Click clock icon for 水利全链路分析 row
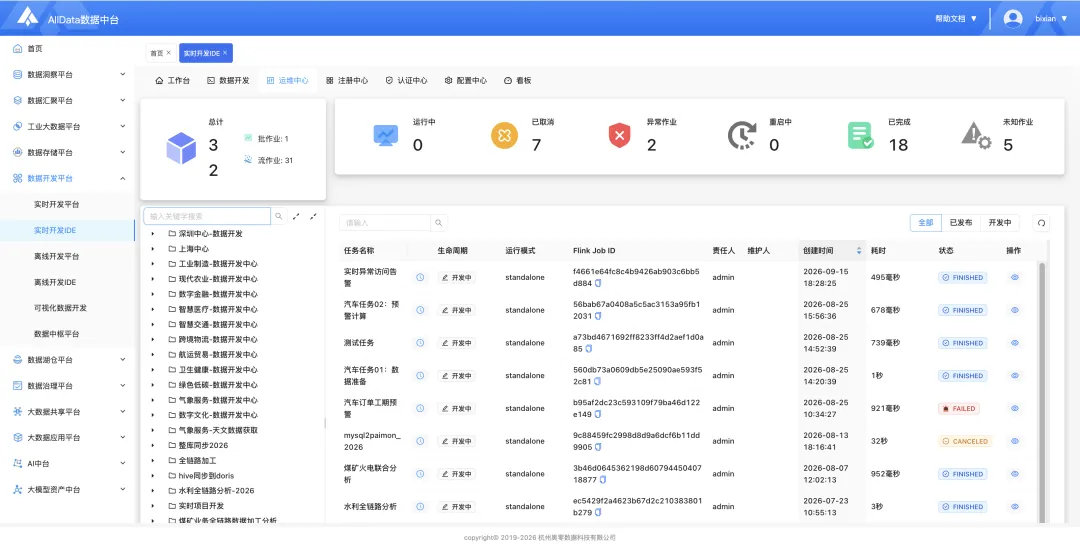The image size is (1080, 549). tap(420, 506)
